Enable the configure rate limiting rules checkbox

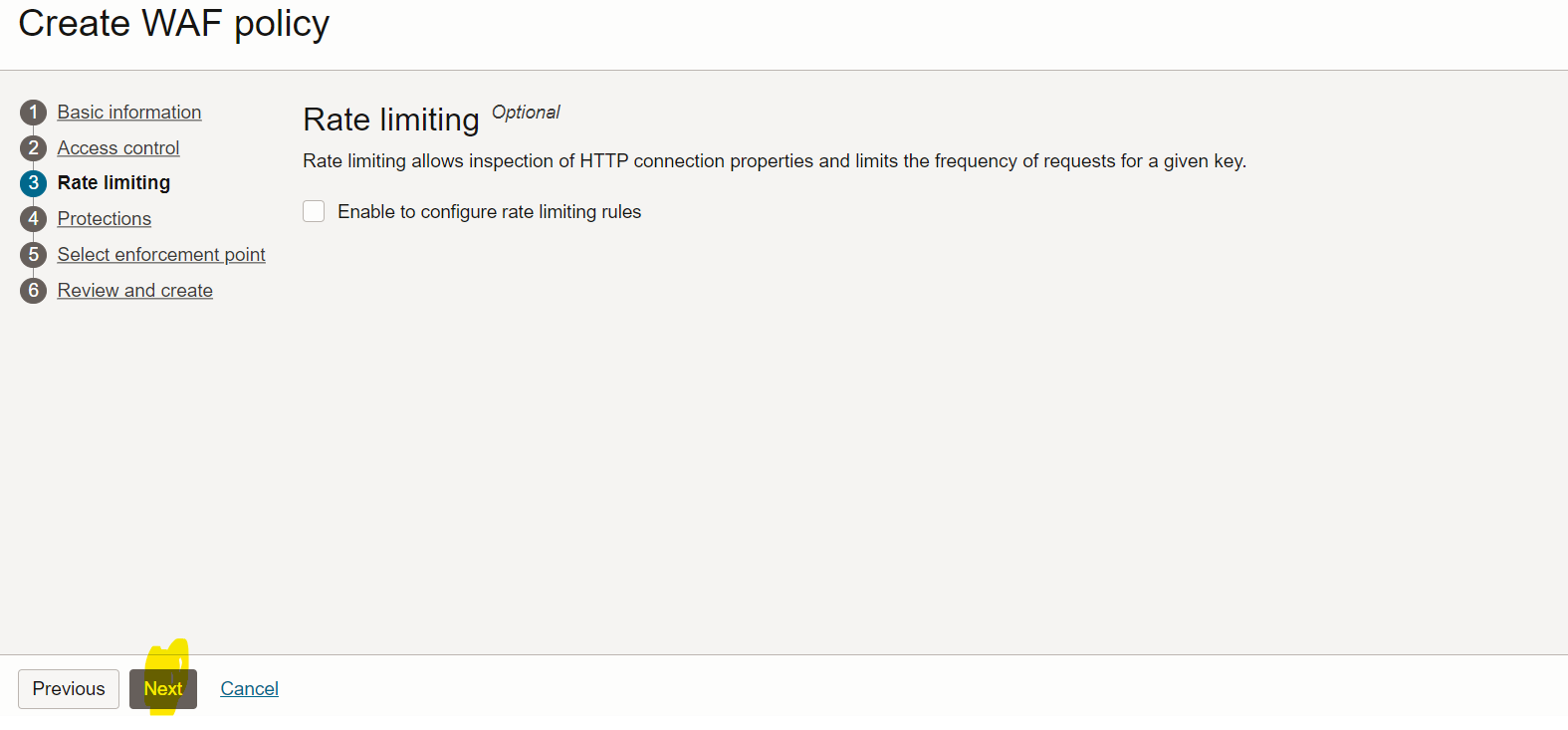click(314, 211)
